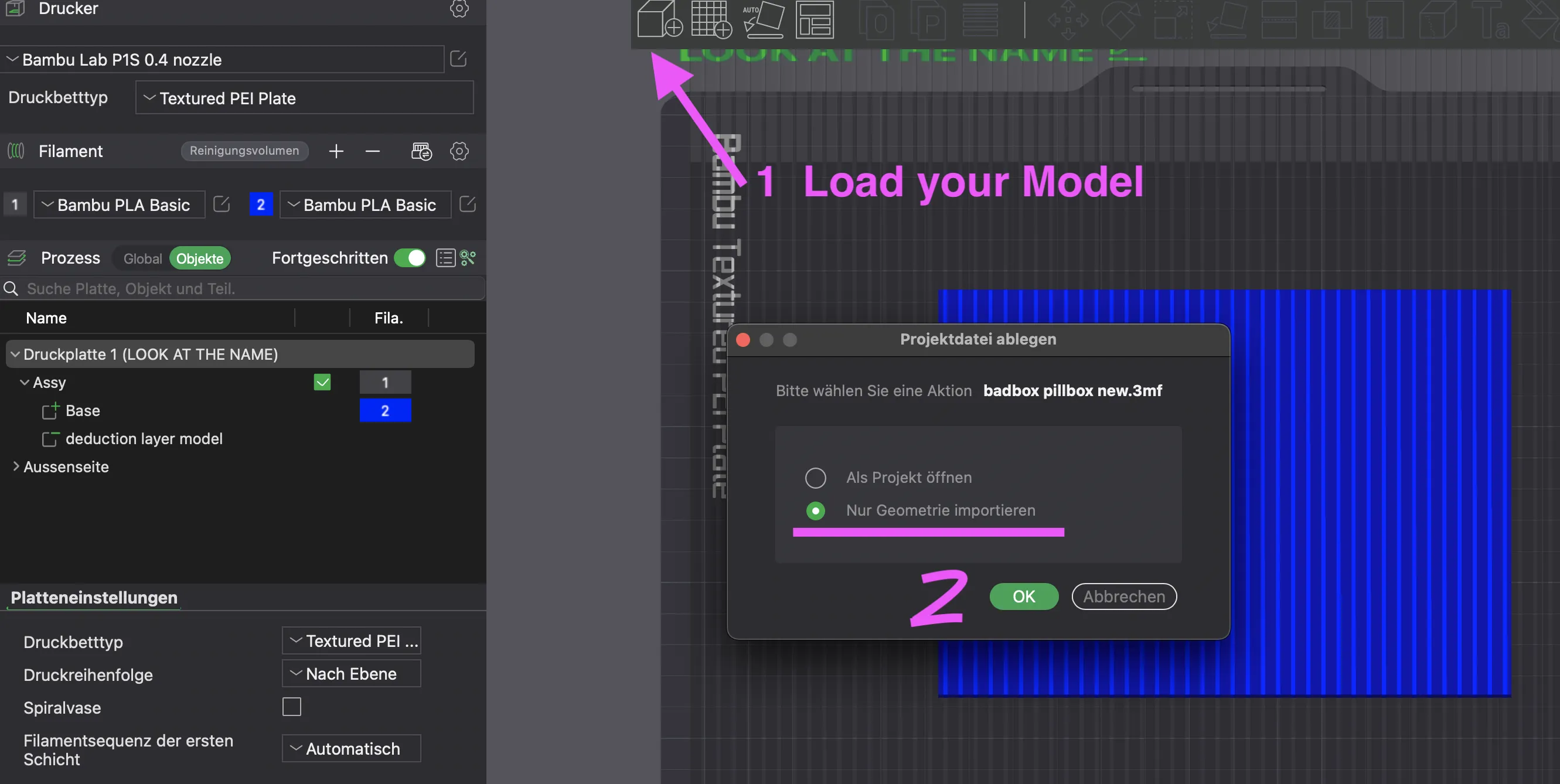The width and height of the screenshot is (1560, 784).
Task: Switch to the Objekte process tab
Action: [200, 258]
